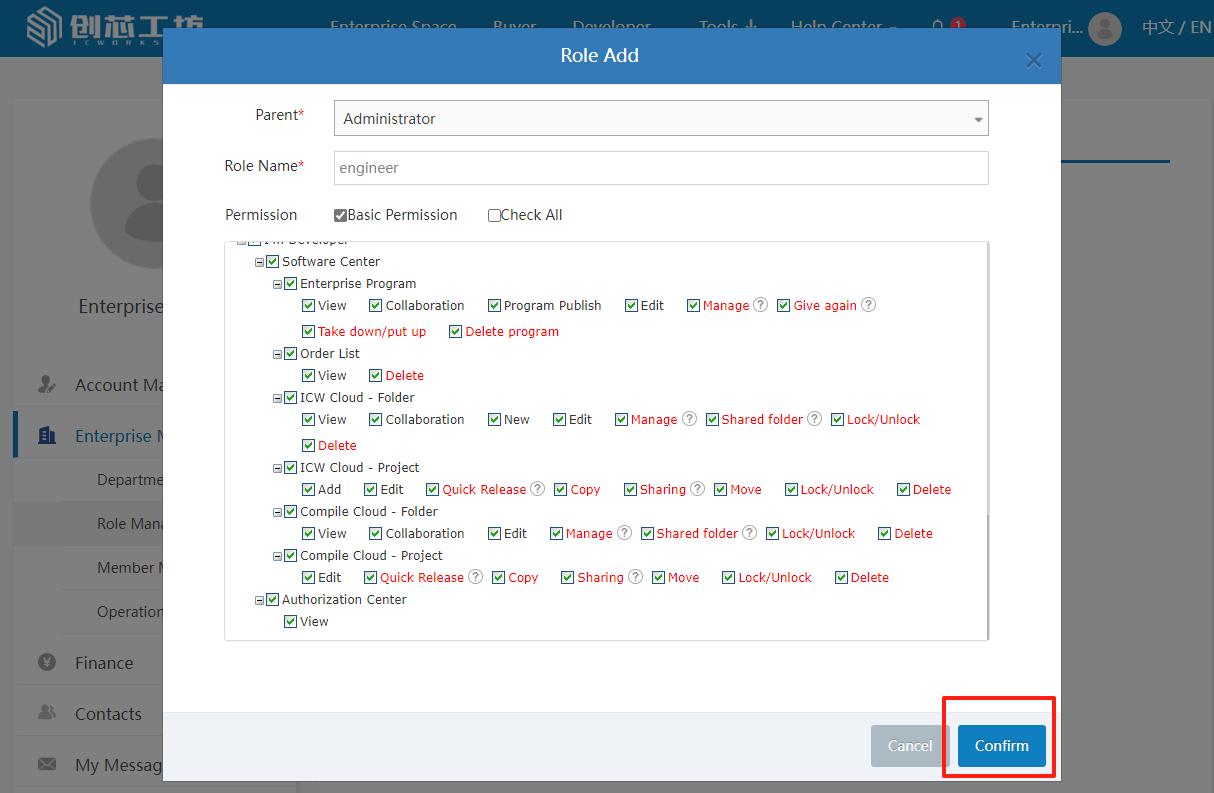This screenshot has width=1214, height=793.
Task: Collapse the Software Center tree node
Action: coord(260,262)
